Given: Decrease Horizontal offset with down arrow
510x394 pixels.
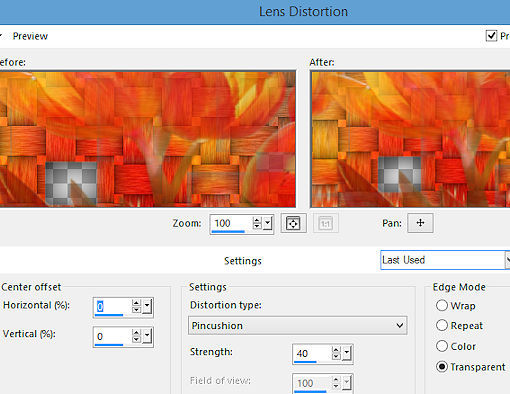Looking at the screenshot, I should point(136,309).
